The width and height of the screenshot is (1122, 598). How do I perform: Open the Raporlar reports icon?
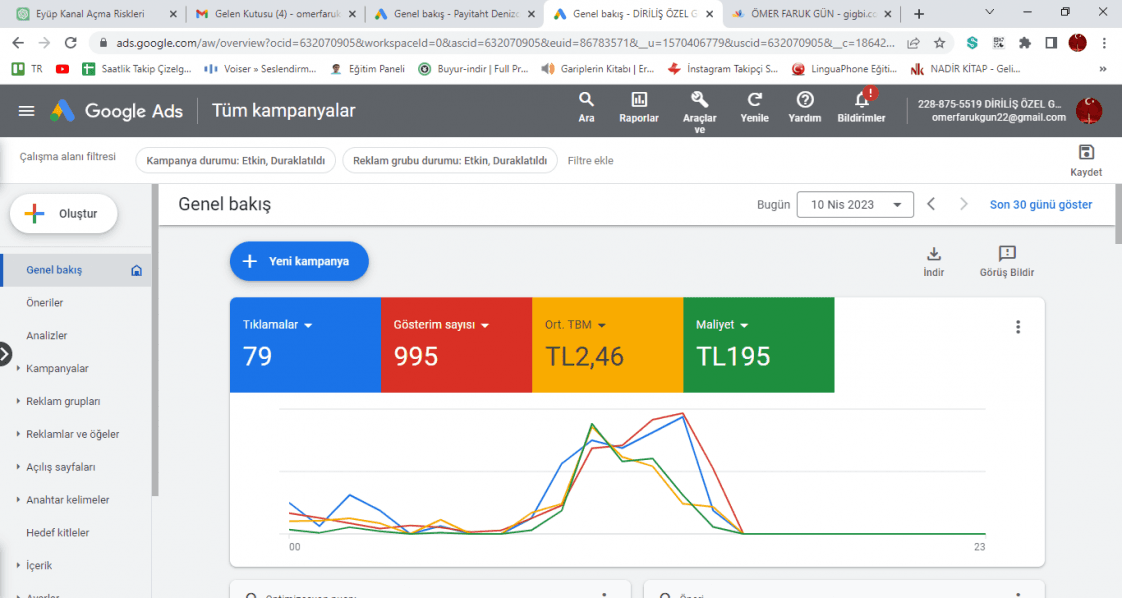point(639,107)
